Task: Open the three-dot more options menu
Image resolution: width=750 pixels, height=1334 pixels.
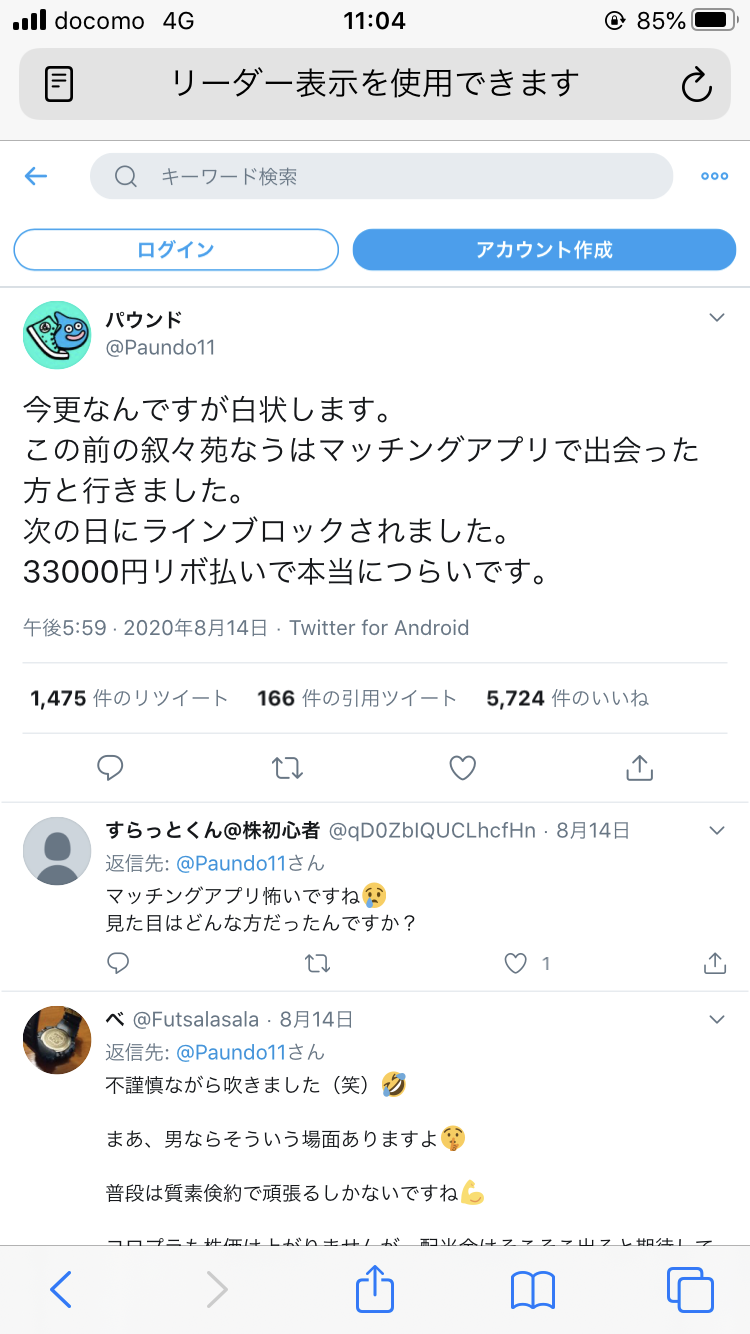Action: [x=714, y=177]
